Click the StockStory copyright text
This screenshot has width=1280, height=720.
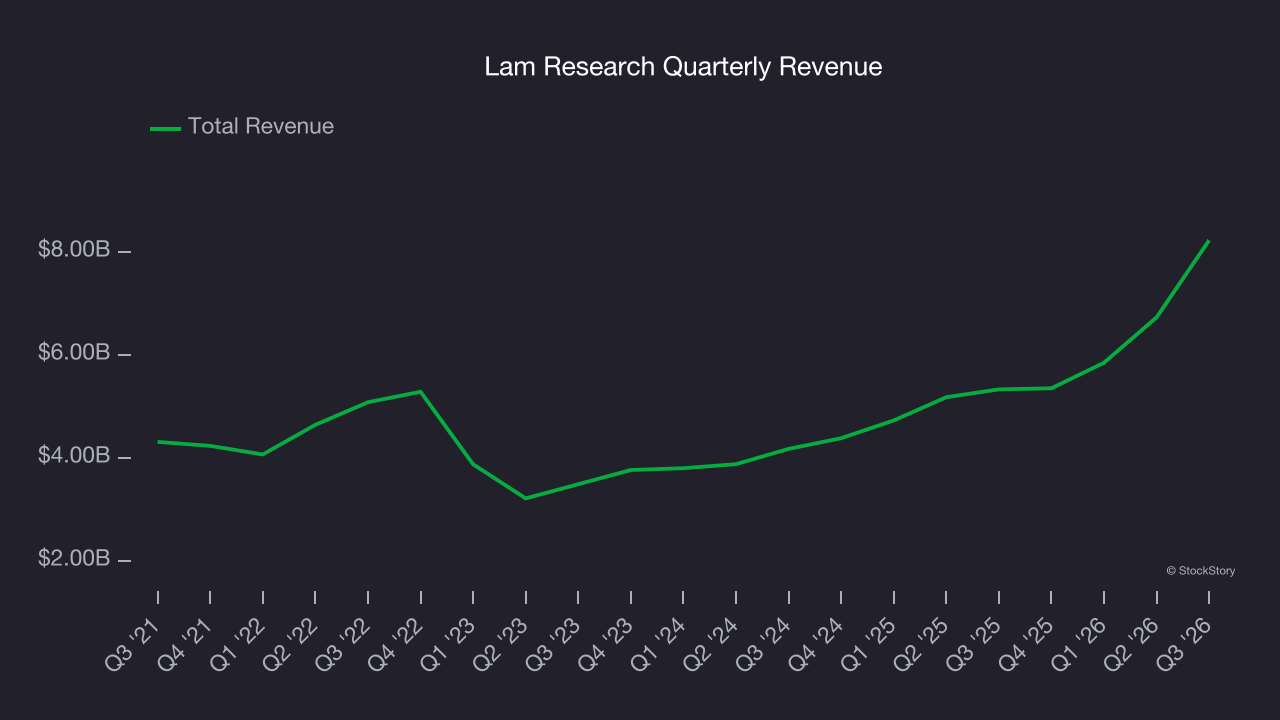(x=1201, y=571)
